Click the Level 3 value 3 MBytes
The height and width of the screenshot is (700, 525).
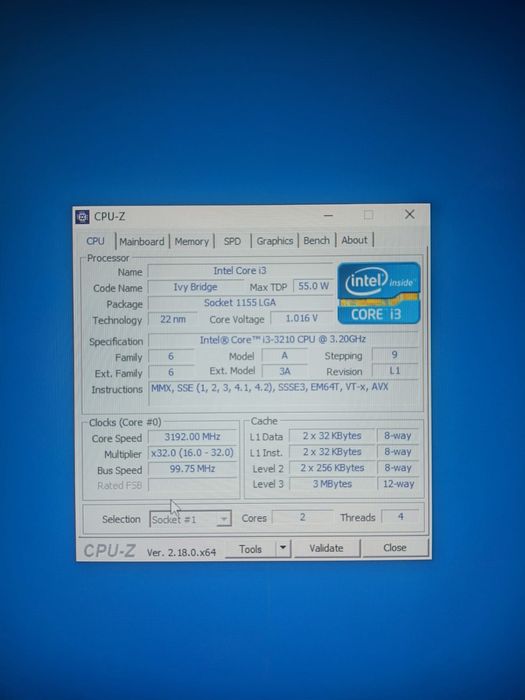pos(332,484)
